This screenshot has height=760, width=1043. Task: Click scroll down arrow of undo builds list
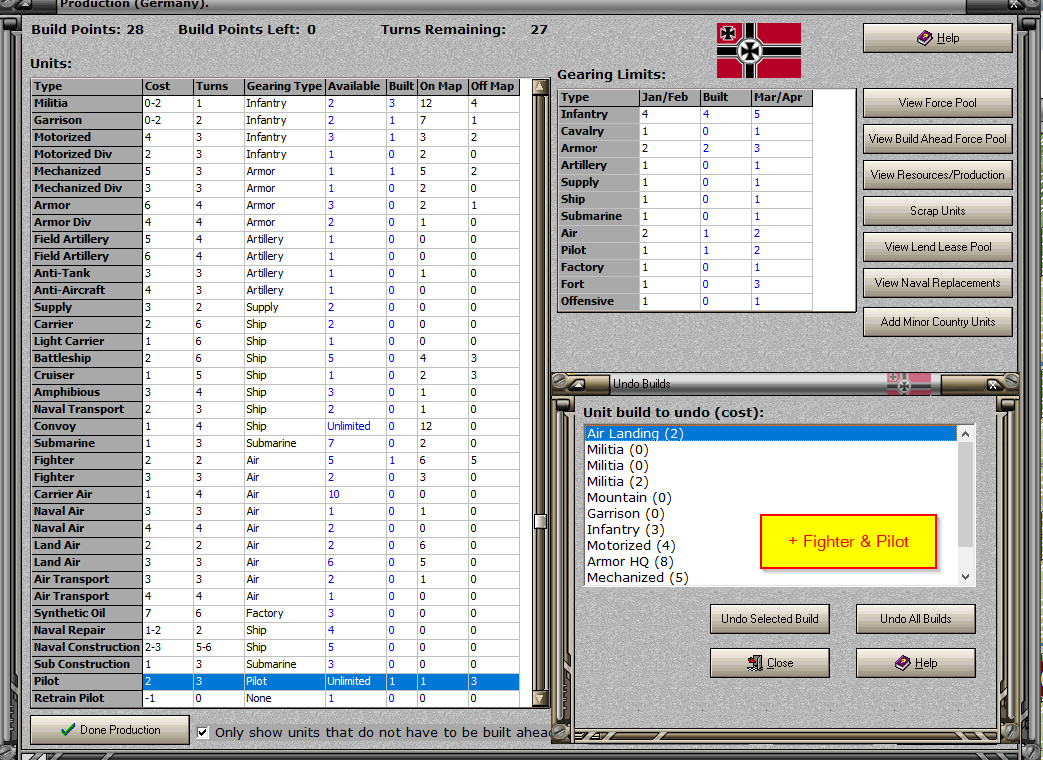(x=966, y=577)
